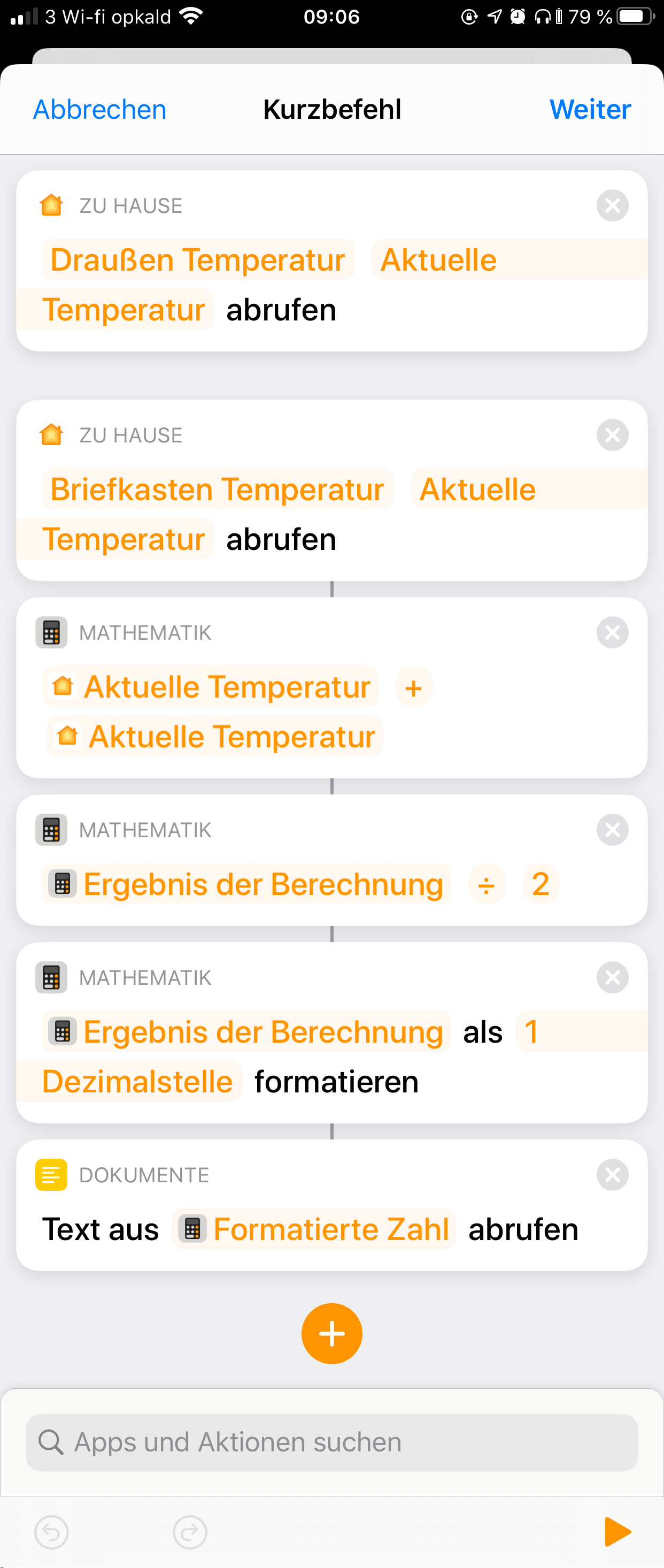Tap Abbrechen to cancel
664x1568 pixels.
(100, 110)
